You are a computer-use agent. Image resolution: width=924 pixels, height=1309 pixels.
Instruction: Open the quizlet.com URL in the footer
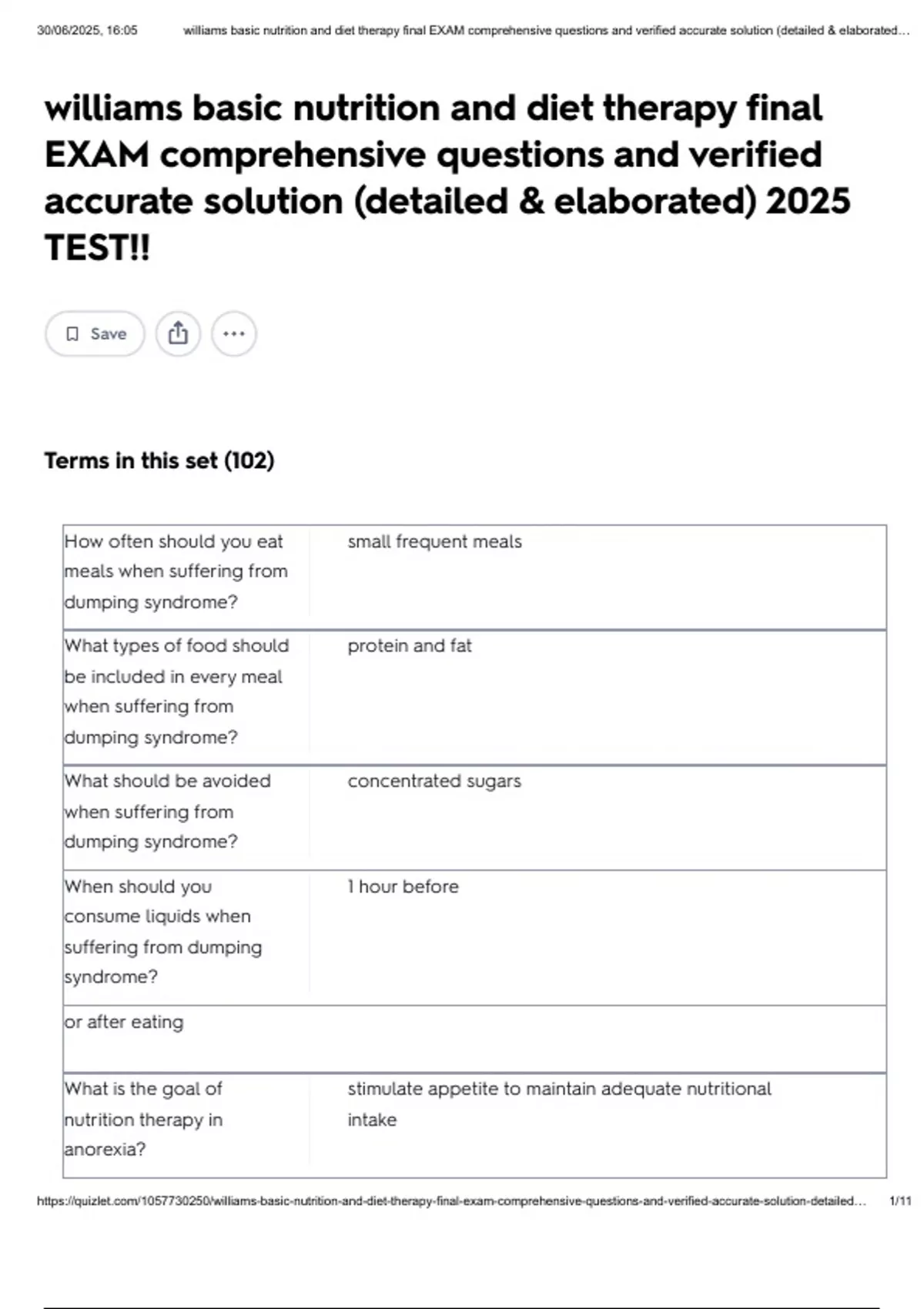pyautogui.click(x=451, y=1200)
